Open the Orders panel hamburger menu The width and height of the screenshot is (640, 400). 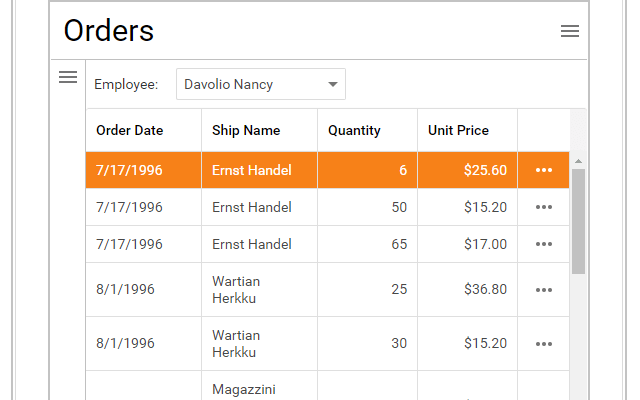point(570,31)
